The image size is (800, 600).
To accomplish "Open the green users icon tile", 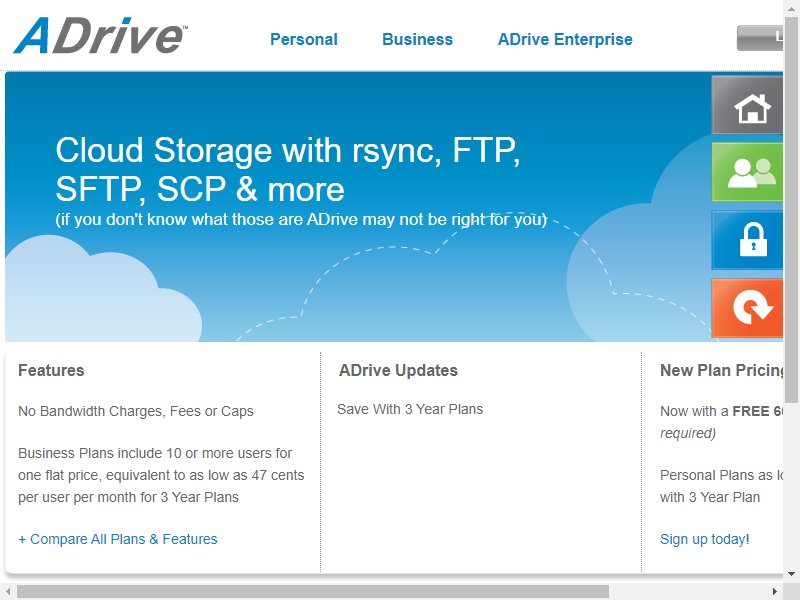I will (747, 172).
